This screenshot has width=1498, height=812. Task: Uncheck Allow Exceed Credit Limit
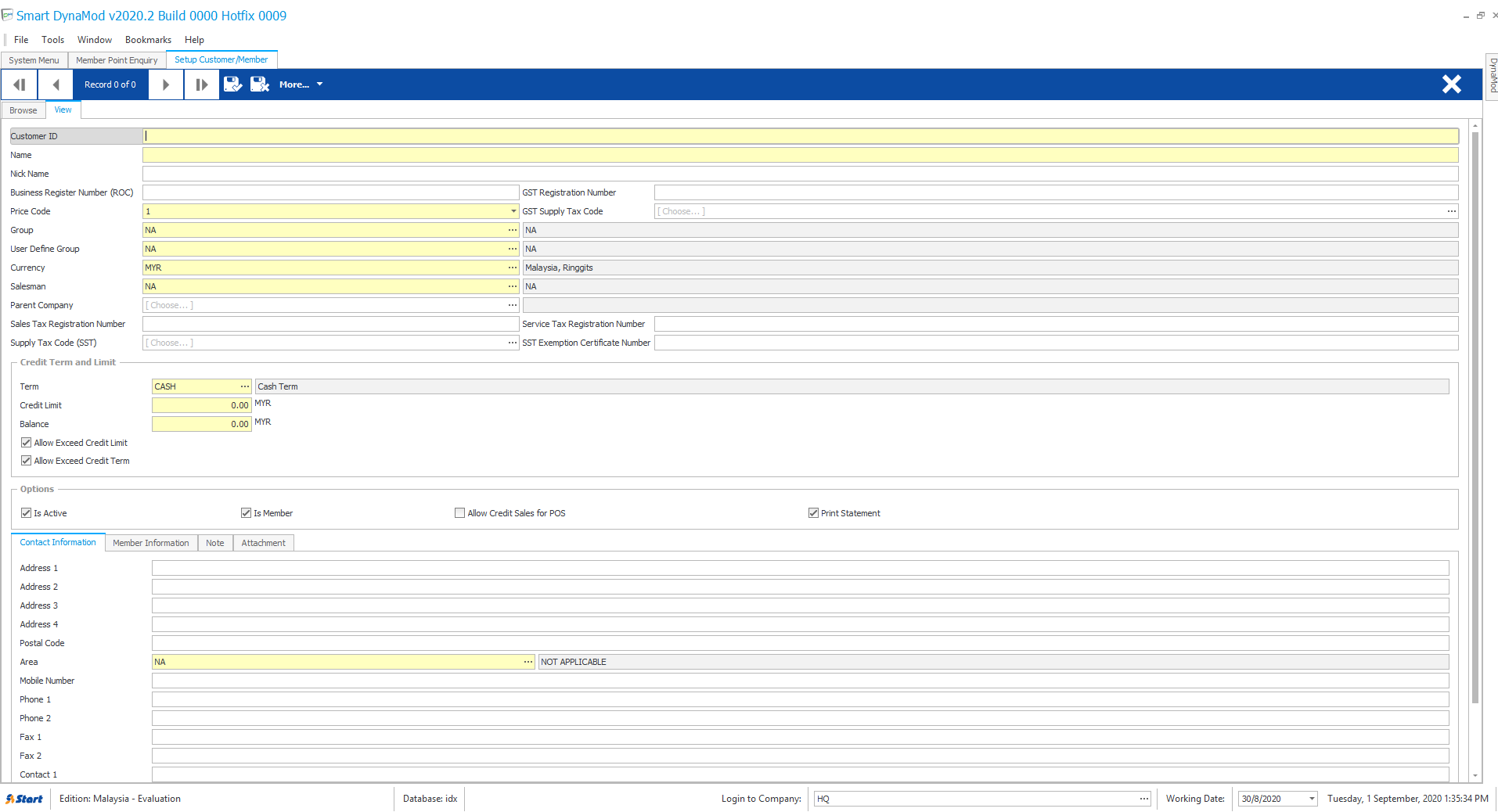pos(26,443)
